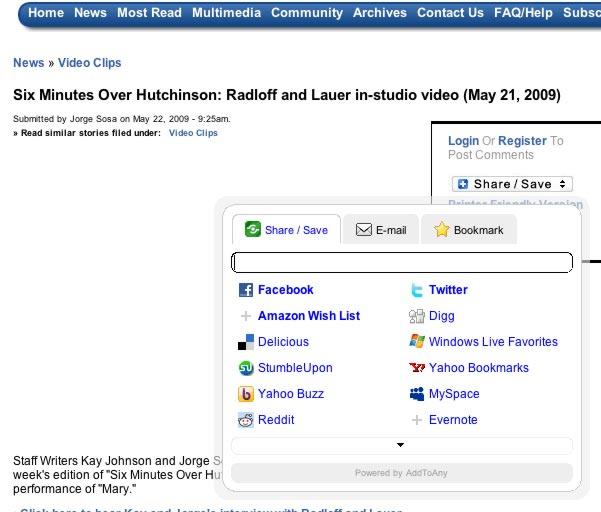Select the Digg icon
601x512 pixels.
417,316
